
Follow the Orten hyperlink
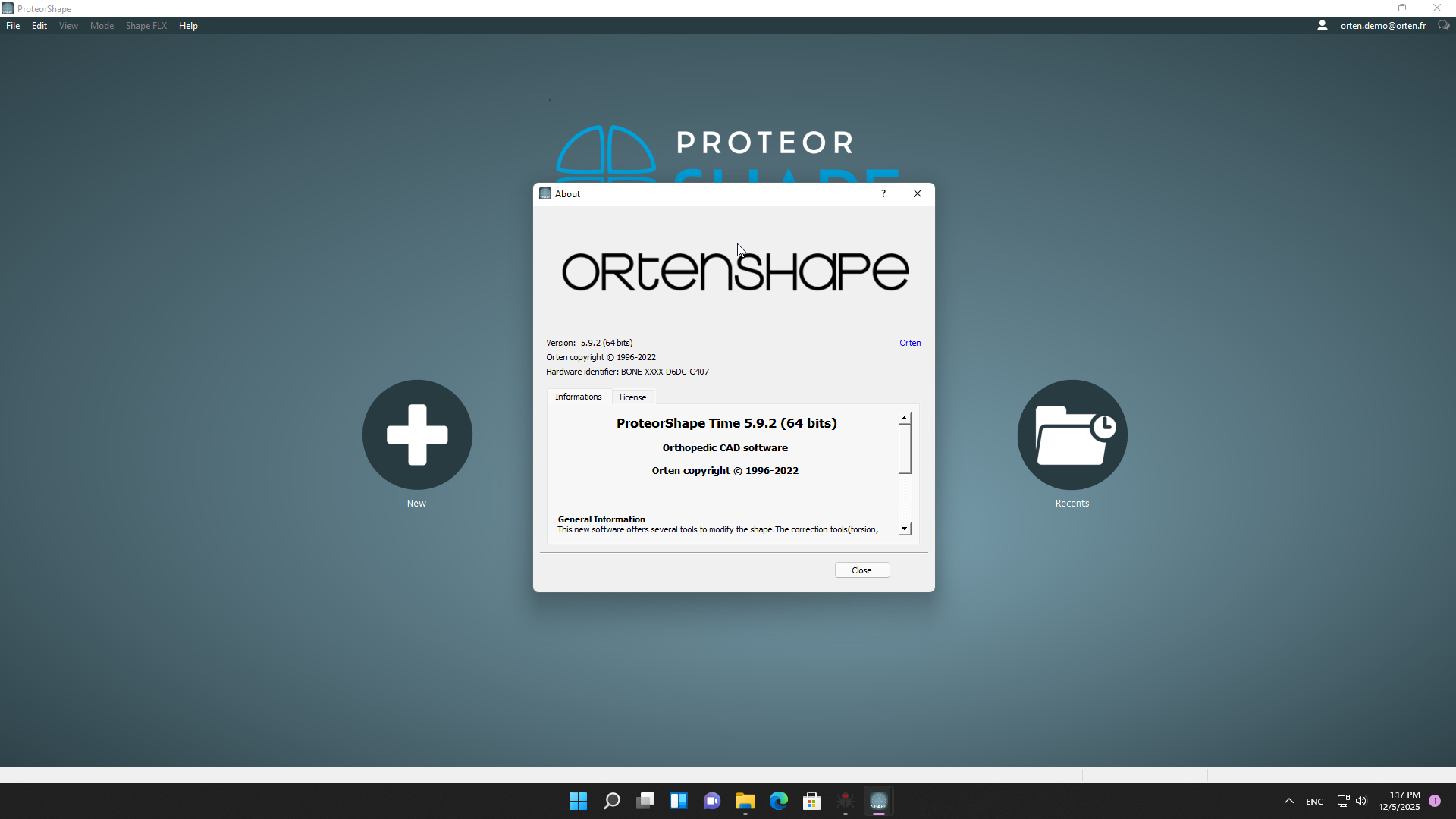(x=910, y=343)
